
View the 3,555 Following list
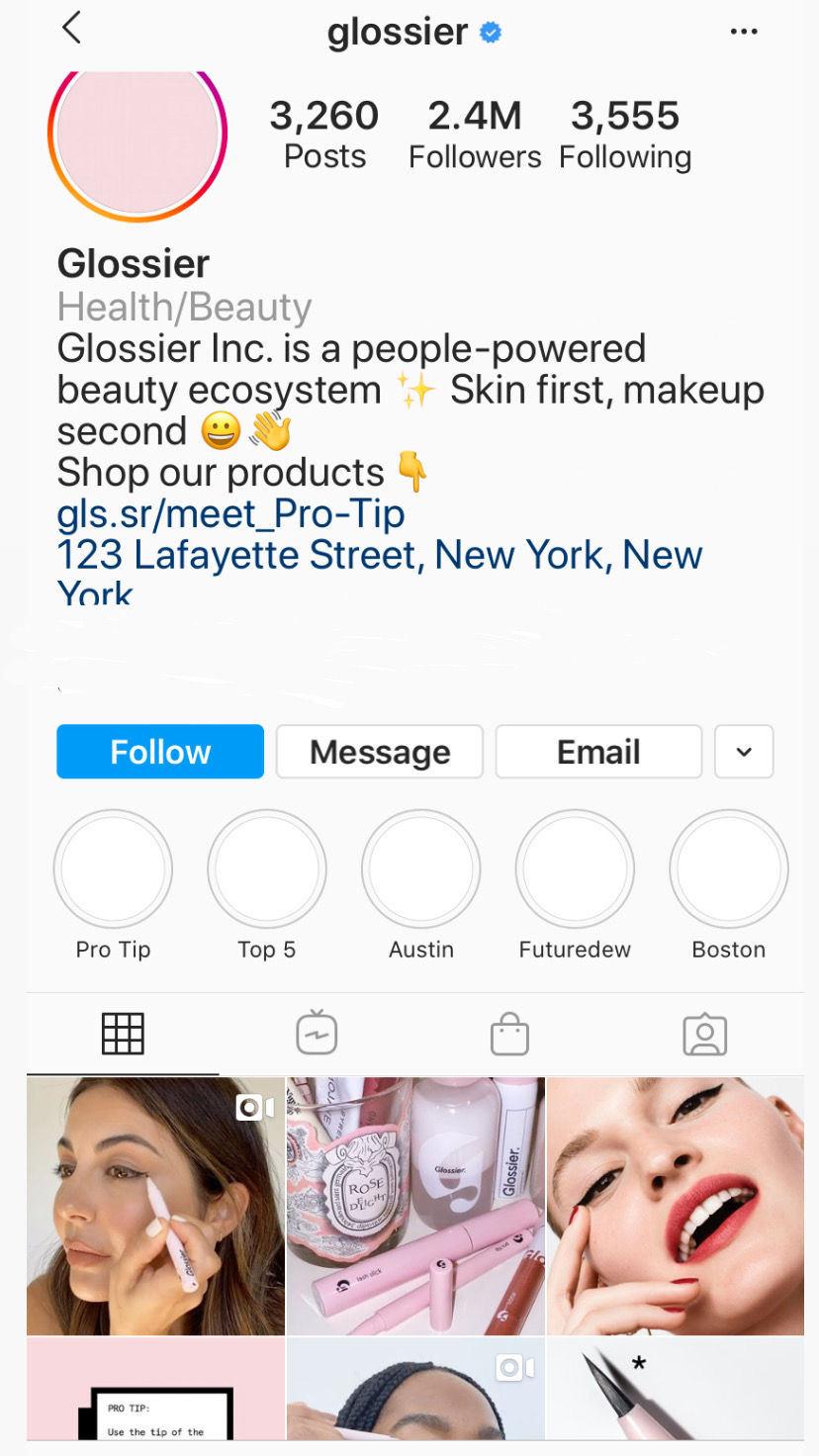[625, 136]
